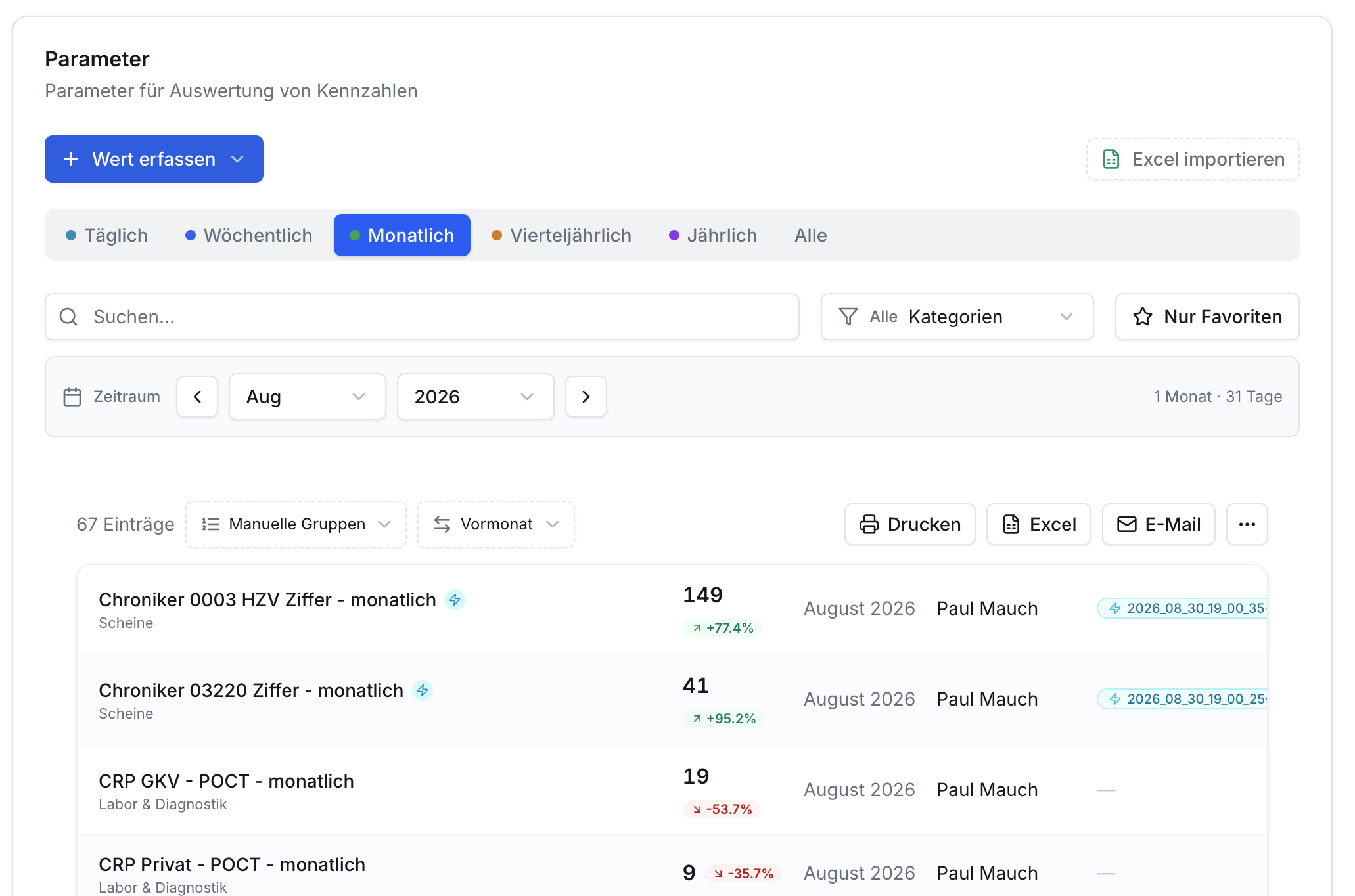Expand the Manuelle Gruppen grouping dropdown
1355x896 pixels.
296,524
